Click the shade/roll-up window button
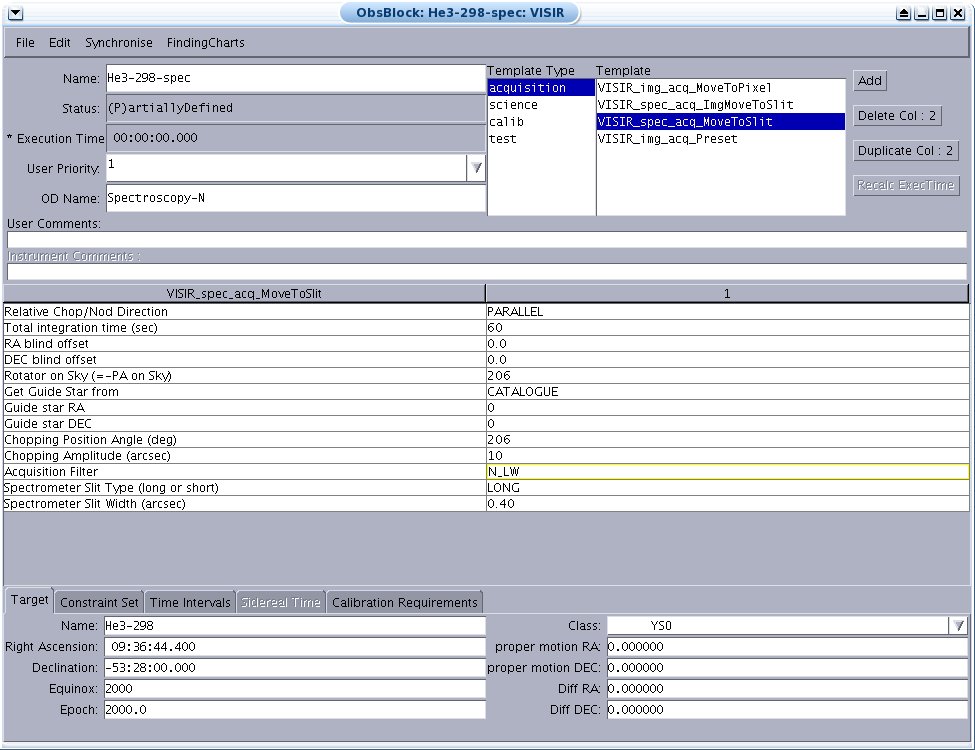This screenshot has height=750, width=975. 903,13
